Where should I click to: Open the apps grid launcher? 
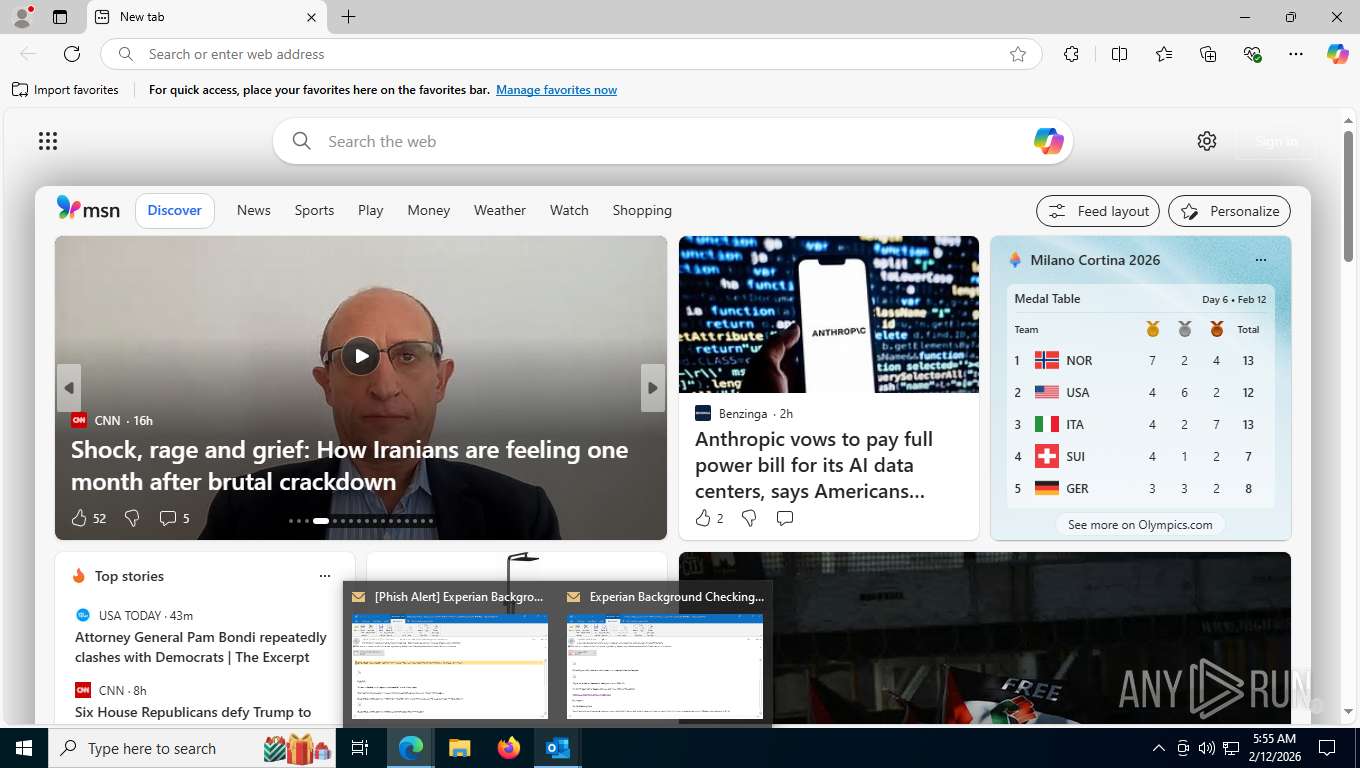coord(48,141)
